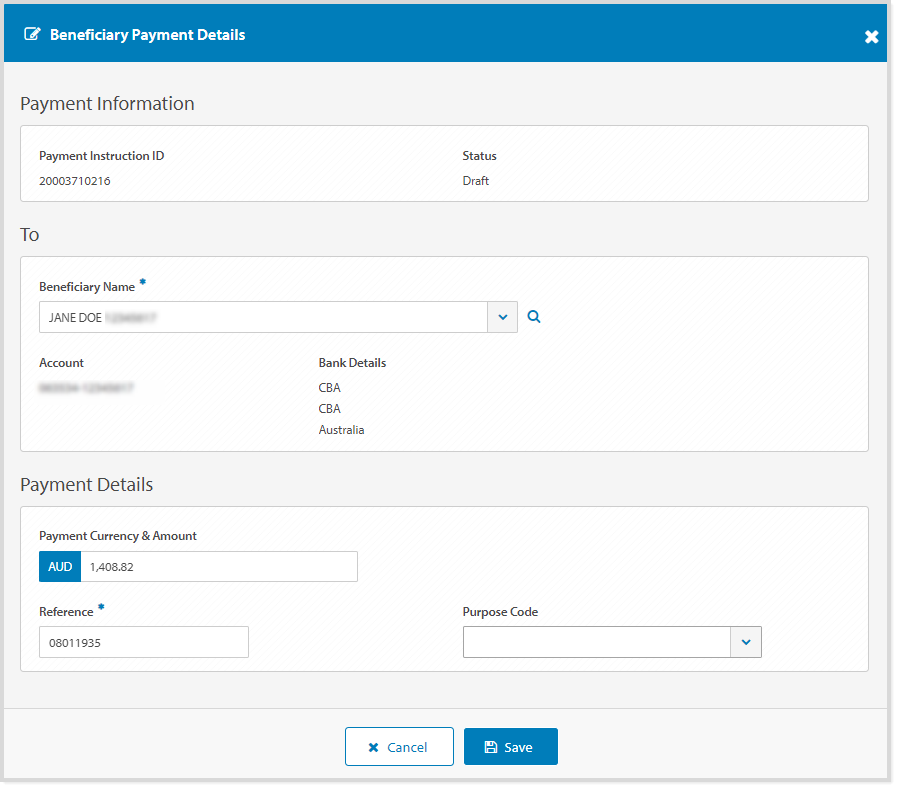
Task: Select the payment amount field showing 1,408.82
Action: click(x=218, y=566)
